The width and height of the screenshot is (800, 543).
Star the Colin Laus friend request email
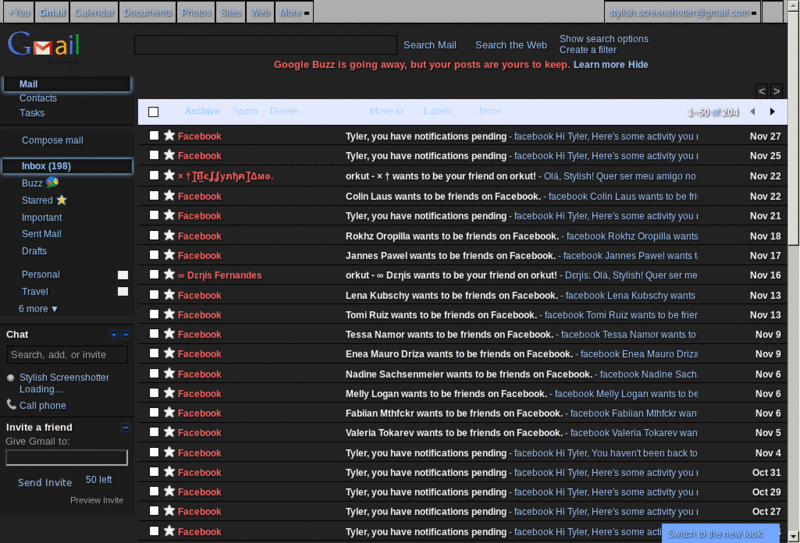pos(169,195)
